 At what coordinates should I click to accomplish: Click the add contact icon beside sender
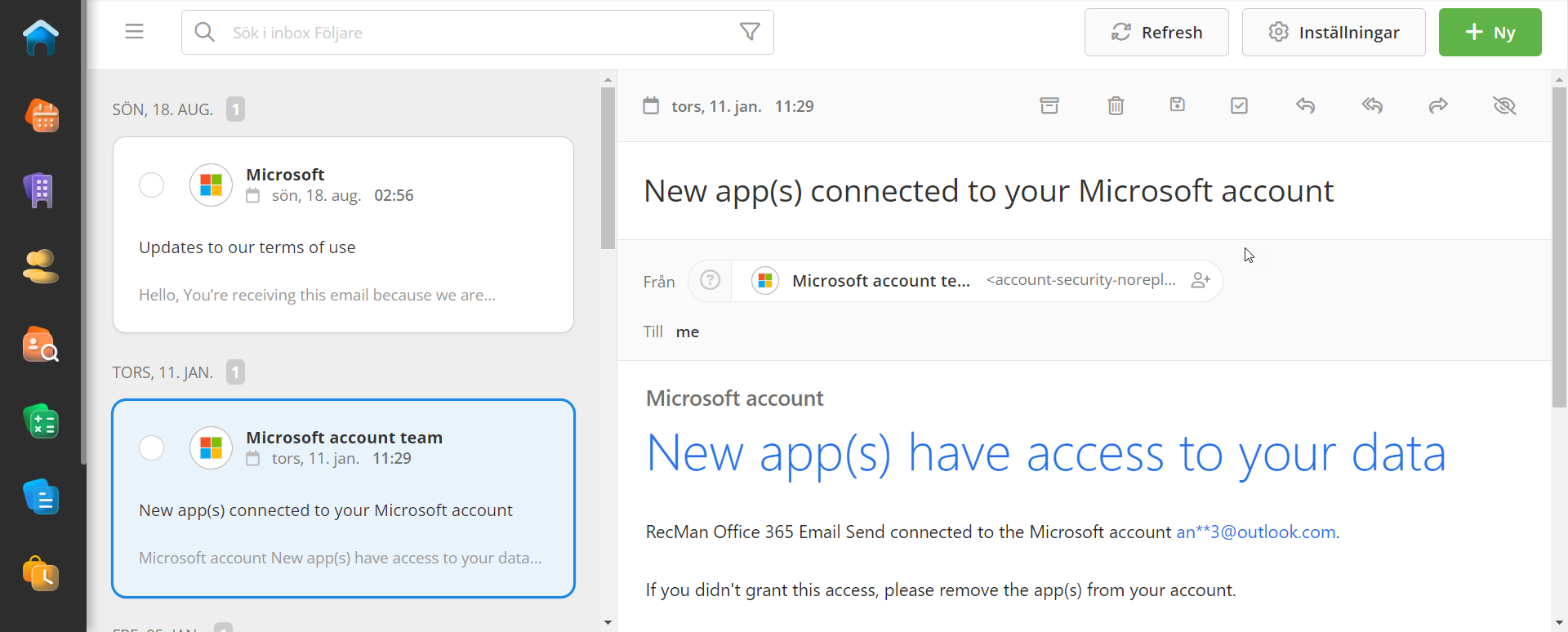(1200, 280)
